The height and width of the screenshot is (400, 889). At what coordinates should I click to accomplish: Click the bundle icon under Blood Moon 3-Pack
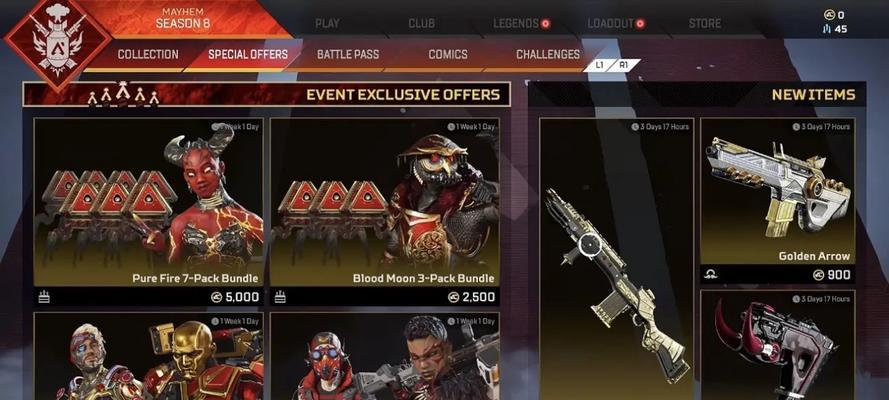pyautogui.click(x=280, y=296)
